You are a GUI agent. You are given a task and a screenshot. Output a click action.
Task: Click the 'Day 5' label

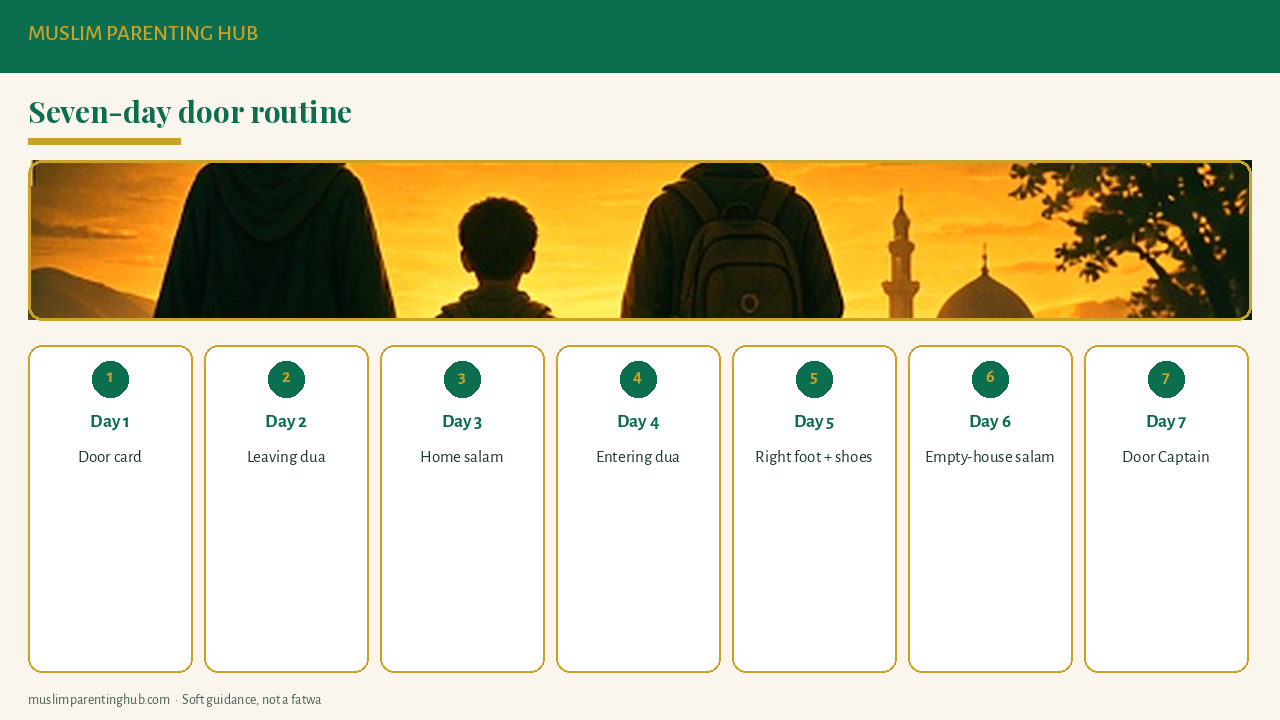pos(814,421)
